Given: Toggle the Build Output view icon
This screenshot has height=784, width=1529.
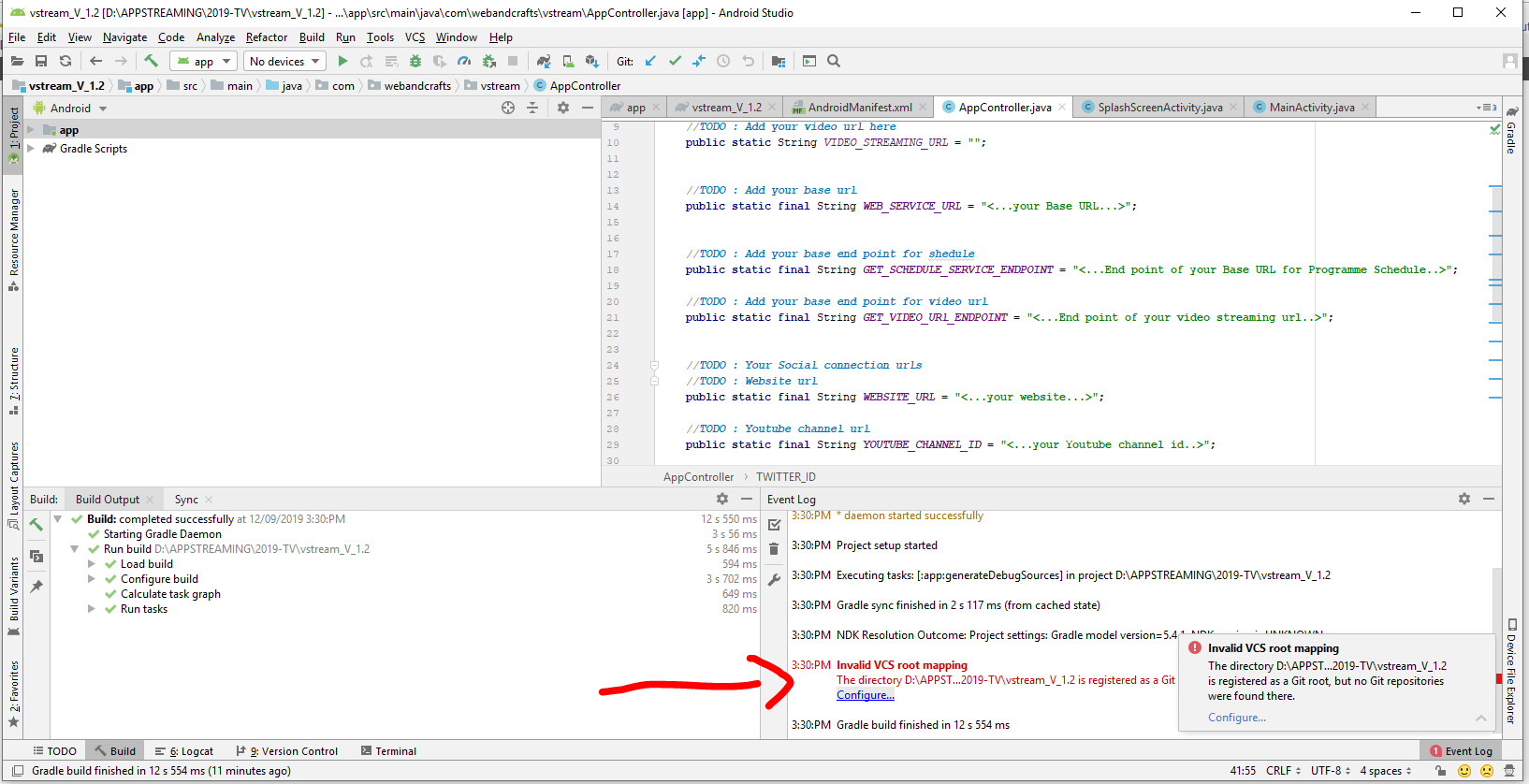Looking at the screenshot, I should point(36,556).
